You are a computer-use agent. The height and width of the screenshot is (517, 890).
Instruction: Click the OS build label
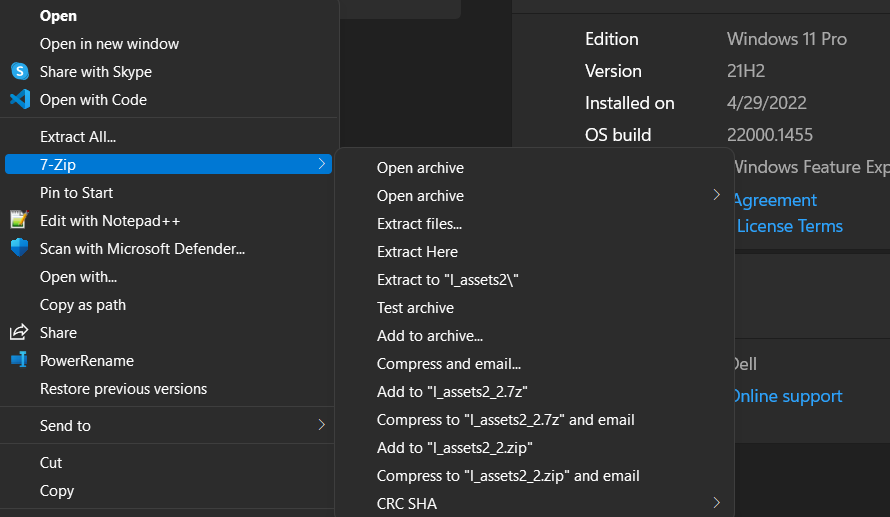click(618, 134)
